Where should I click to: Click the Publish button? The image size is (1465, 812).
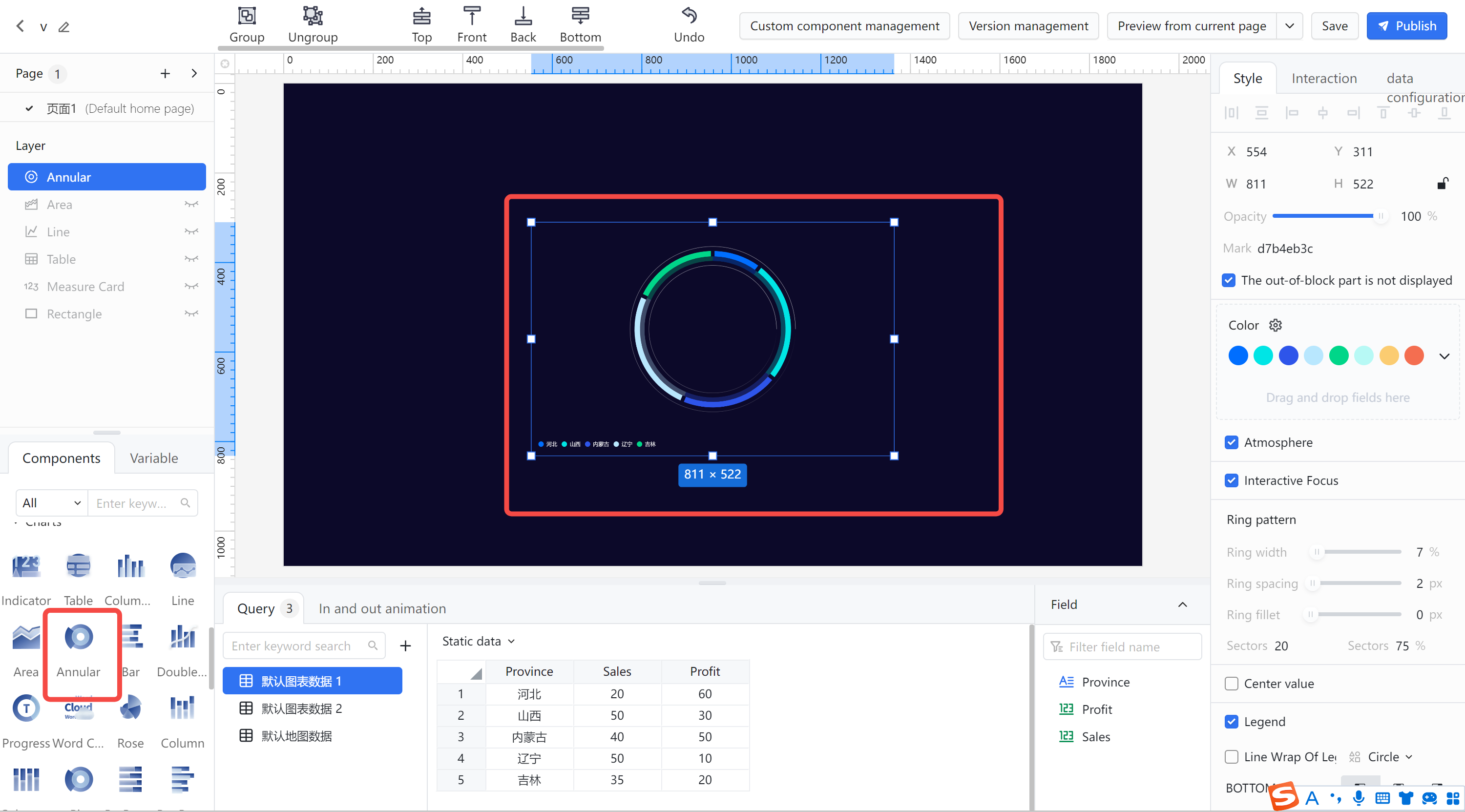click(1406, 26)
